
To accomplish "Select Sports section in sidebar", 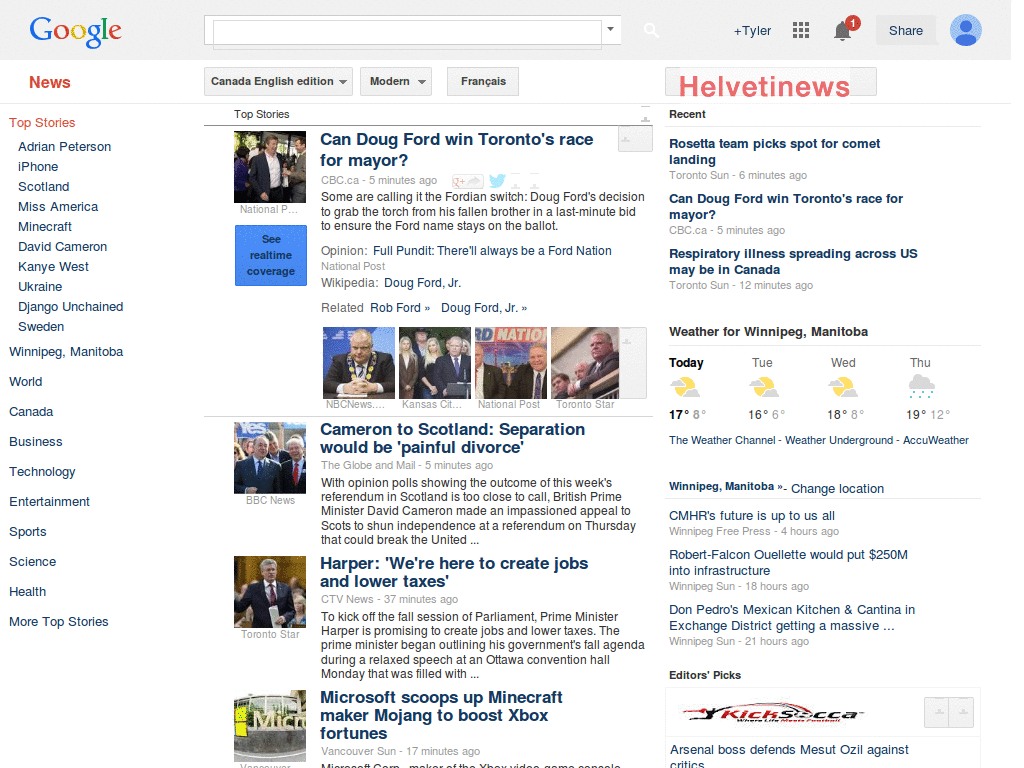I will [x=28, y=532].
